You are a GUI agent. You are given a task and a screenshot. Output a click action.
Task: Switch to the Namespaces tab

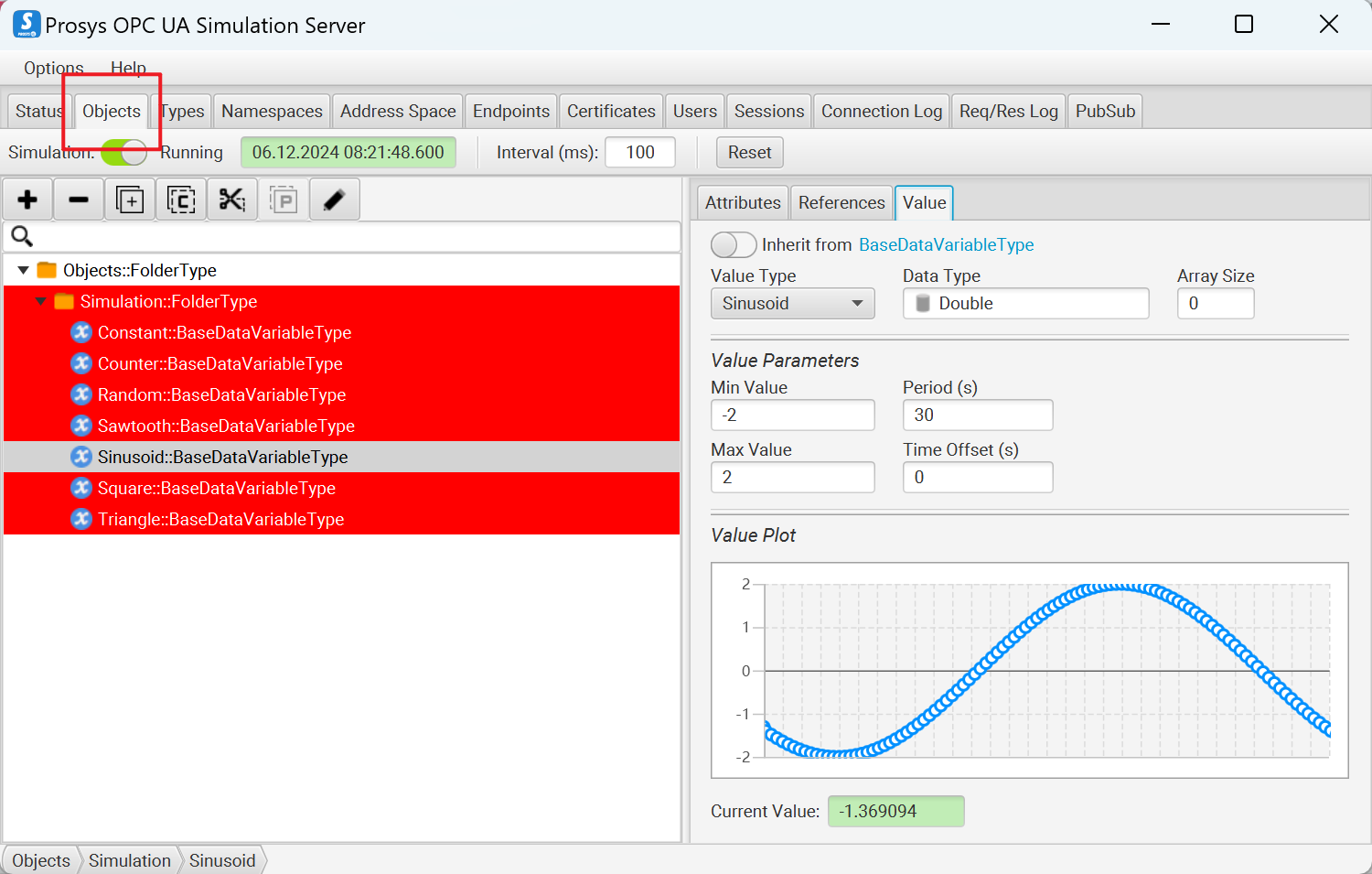click(272, 111)
